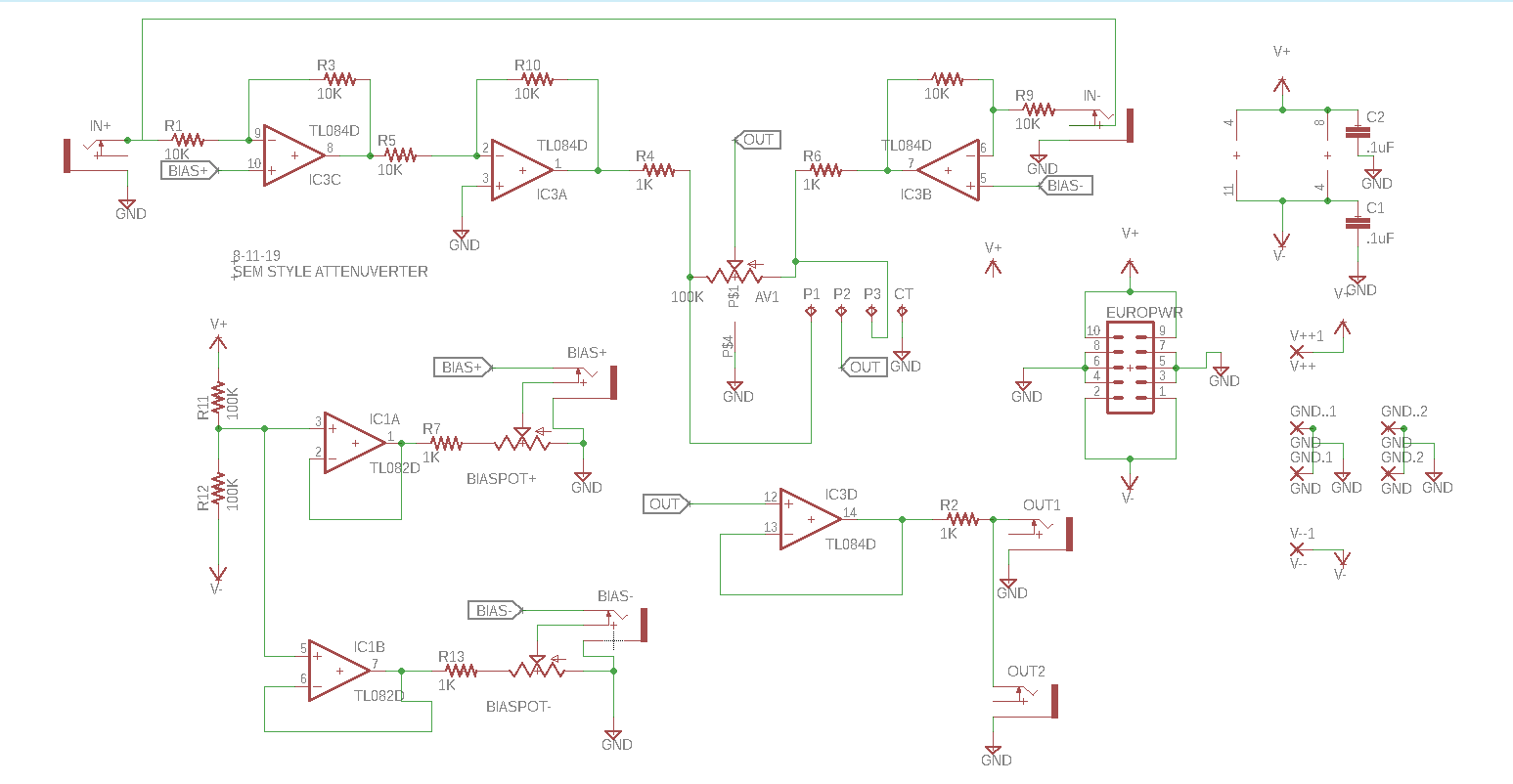Image resolution: width=1513 pixels, height=784 pixels.
Task: Pick the IC1B op-amp symbol
Action: point(337,671)
